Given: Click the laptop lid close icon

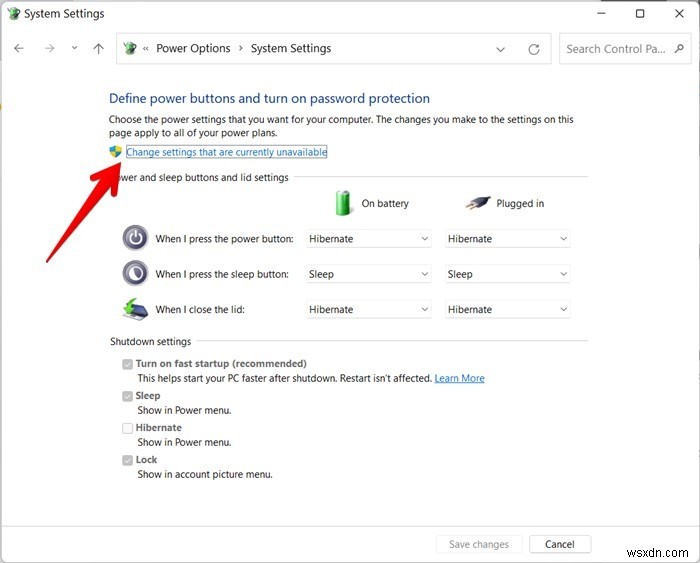Looking at the screenshot, I should point(135,309).
